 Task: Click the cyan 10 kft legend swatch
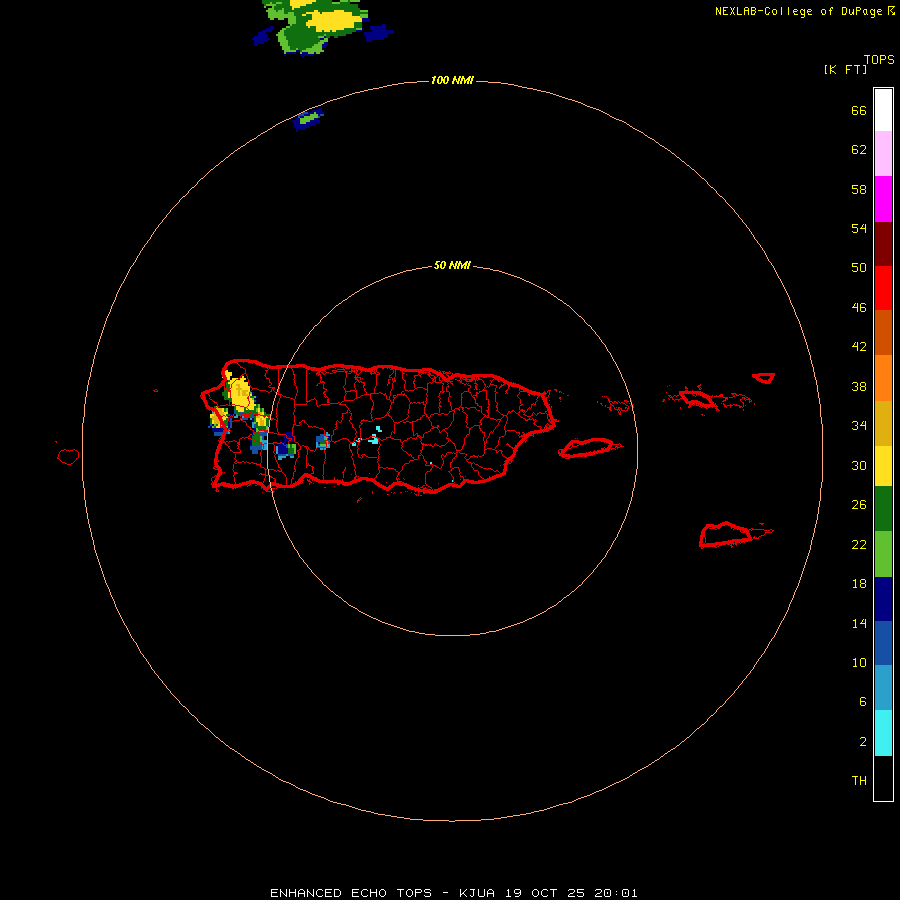883,733
